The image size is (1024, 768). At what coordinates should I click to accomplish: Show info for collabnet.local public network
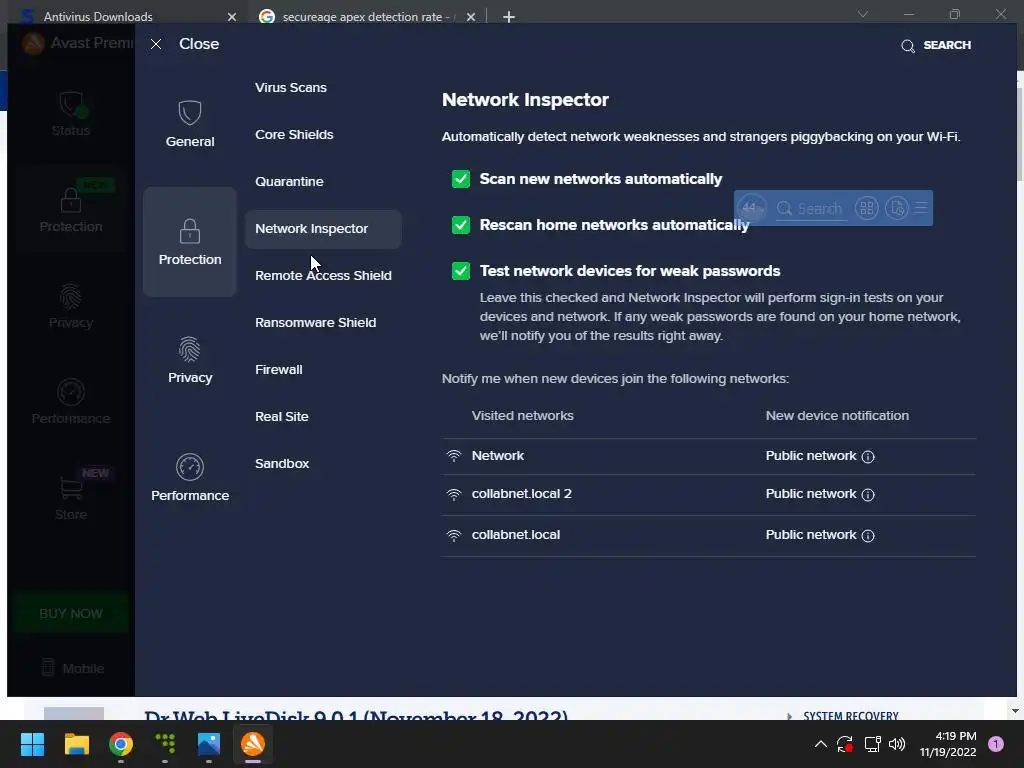868,536
